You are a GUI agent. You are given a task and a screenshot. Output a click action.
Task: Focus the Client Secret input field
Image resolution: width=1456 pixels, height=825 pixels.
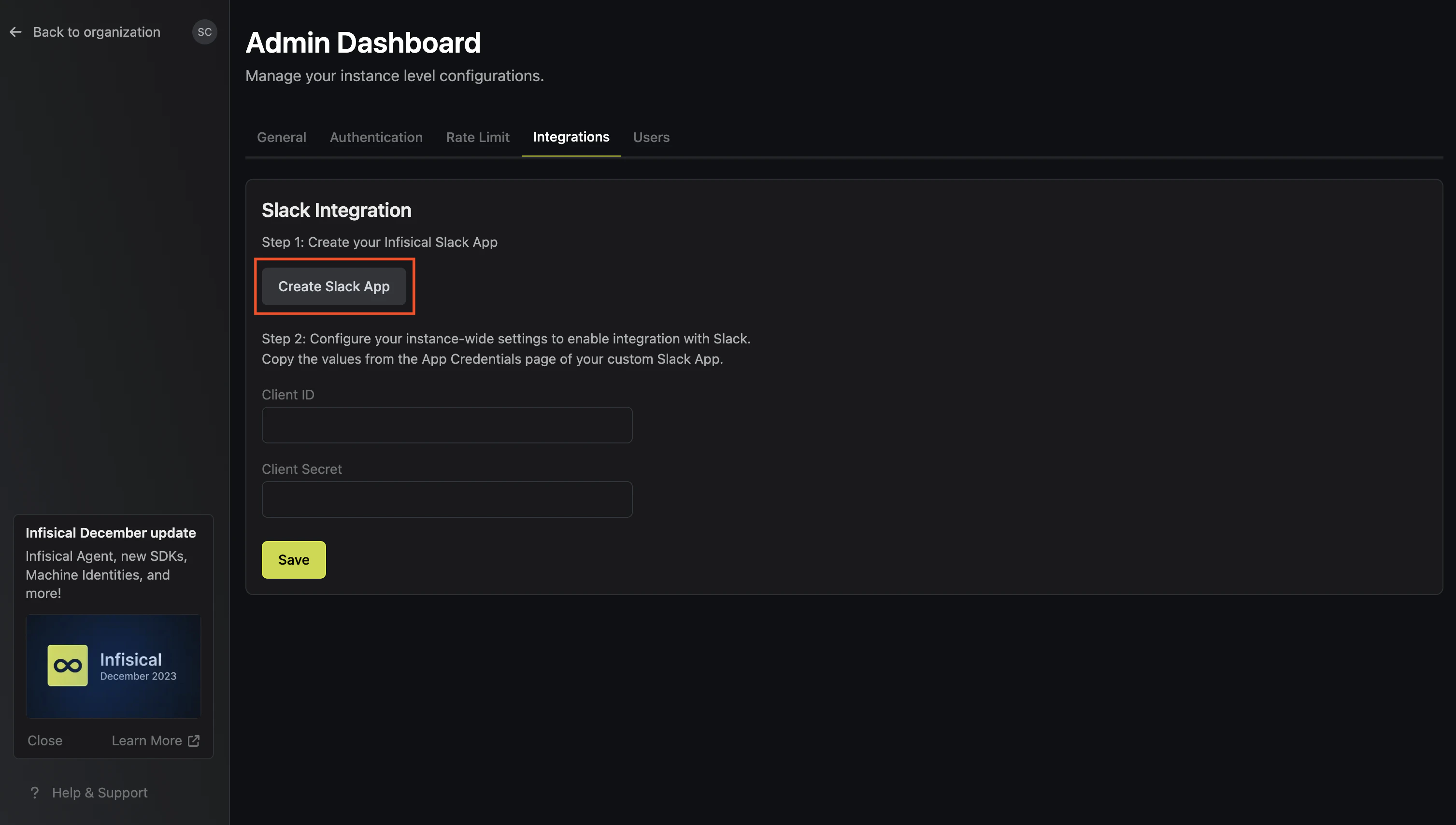(x=447, y=499)
